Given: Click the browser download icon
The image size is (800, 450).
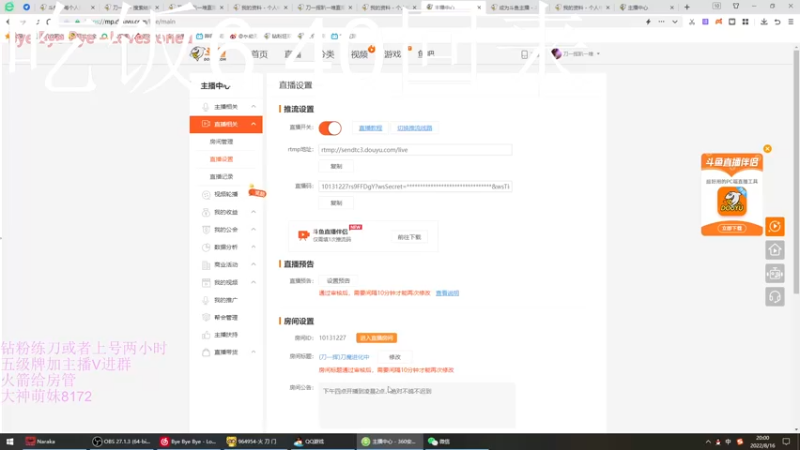Looking at the screenshot, I should [764, 22].
